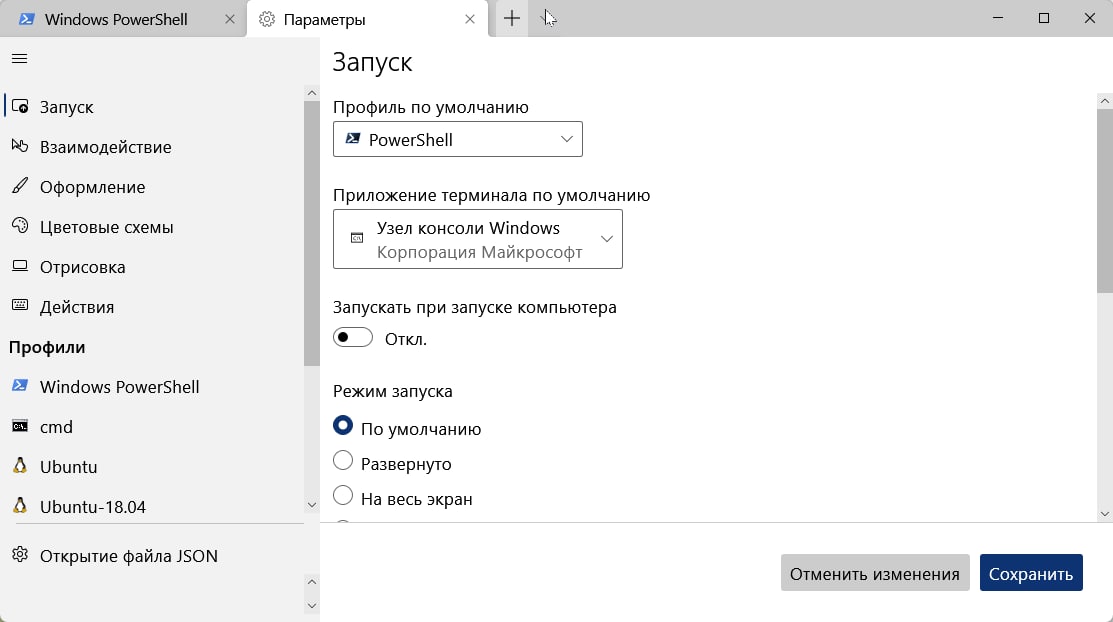Toggle Запускать при запуске компьютера switch

[353, 337]
